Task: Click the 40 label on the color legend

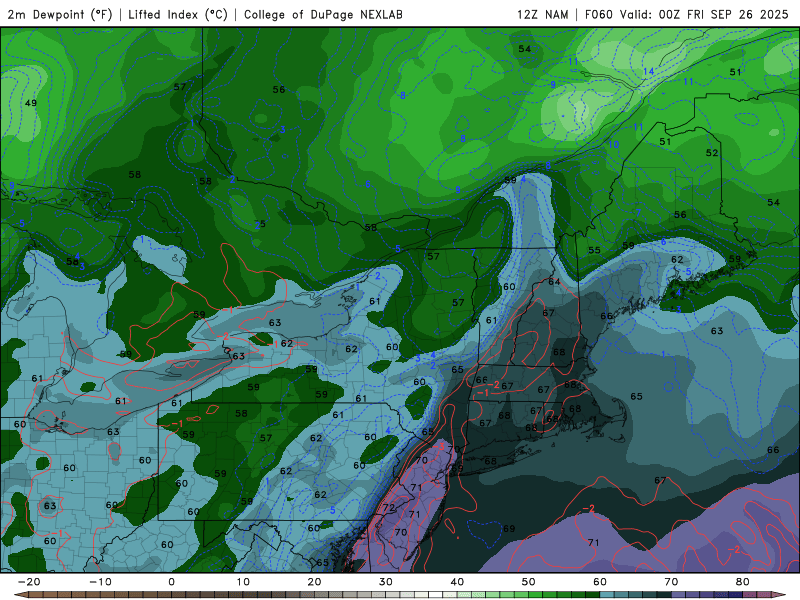Action: (457, 582)
